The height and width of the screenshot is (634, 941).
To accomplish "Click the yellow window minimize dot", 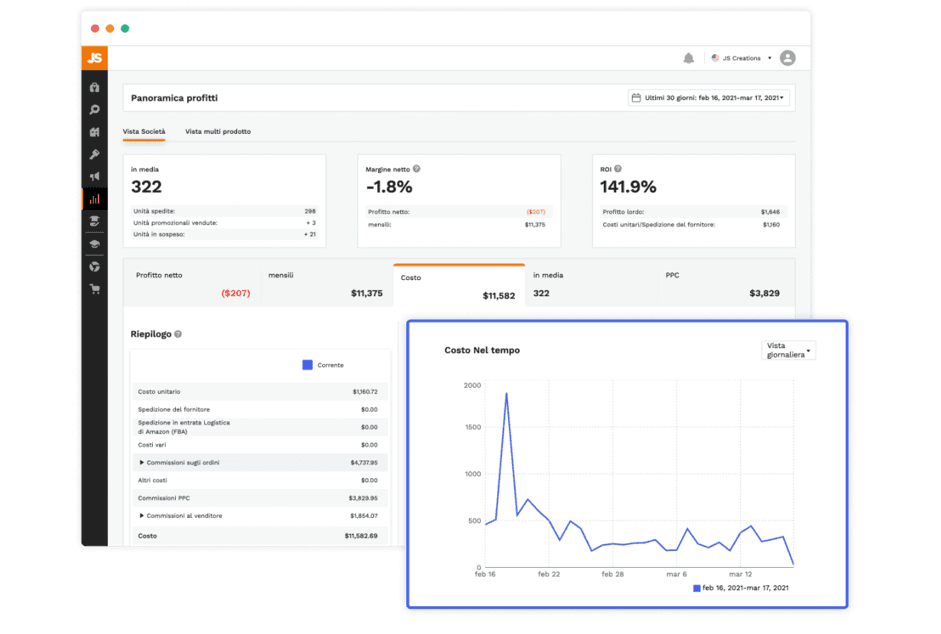I will coord(110,28).
